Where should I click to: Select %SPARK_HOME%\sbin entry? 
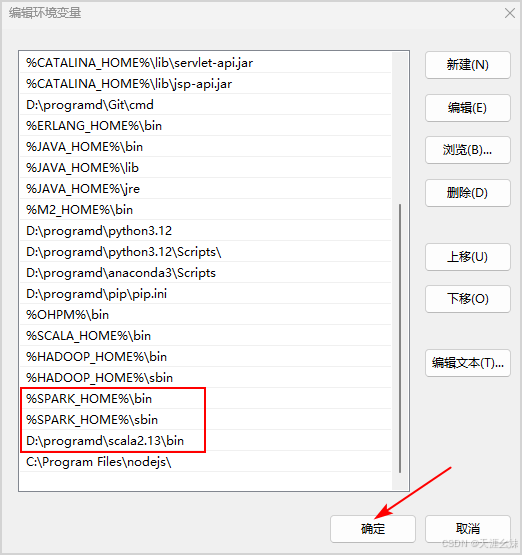tap(206, 420)
